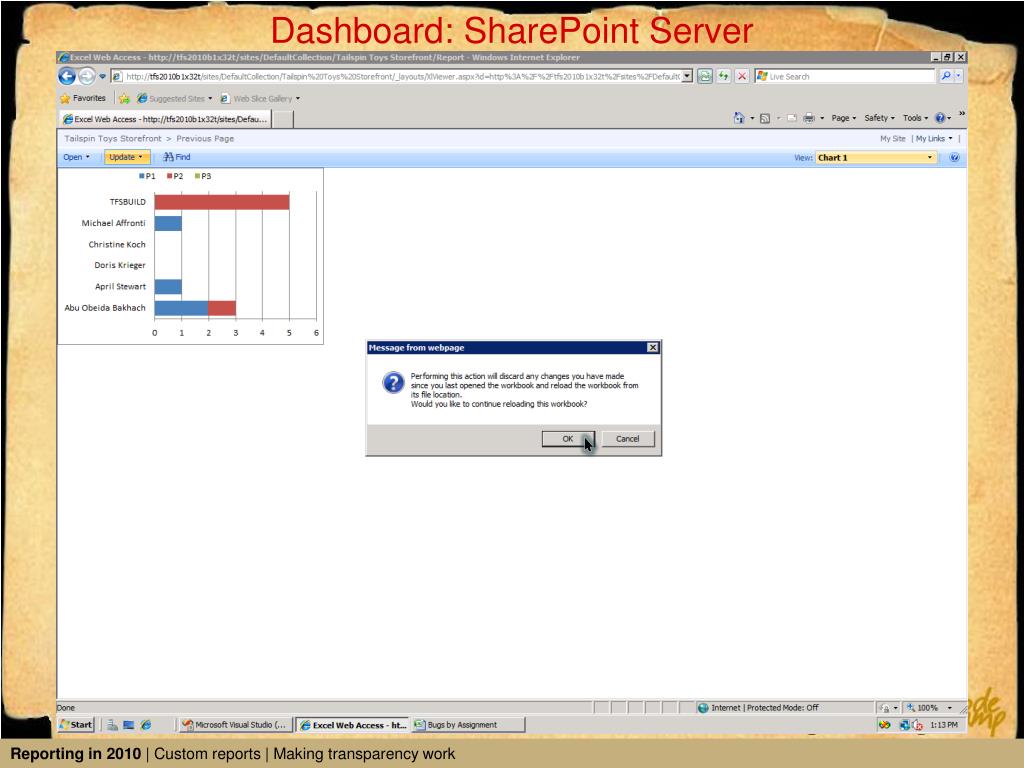Click the red Stop loading icon
The width and height of the screenshot is (1024, 768).
[x=742, y=76]
